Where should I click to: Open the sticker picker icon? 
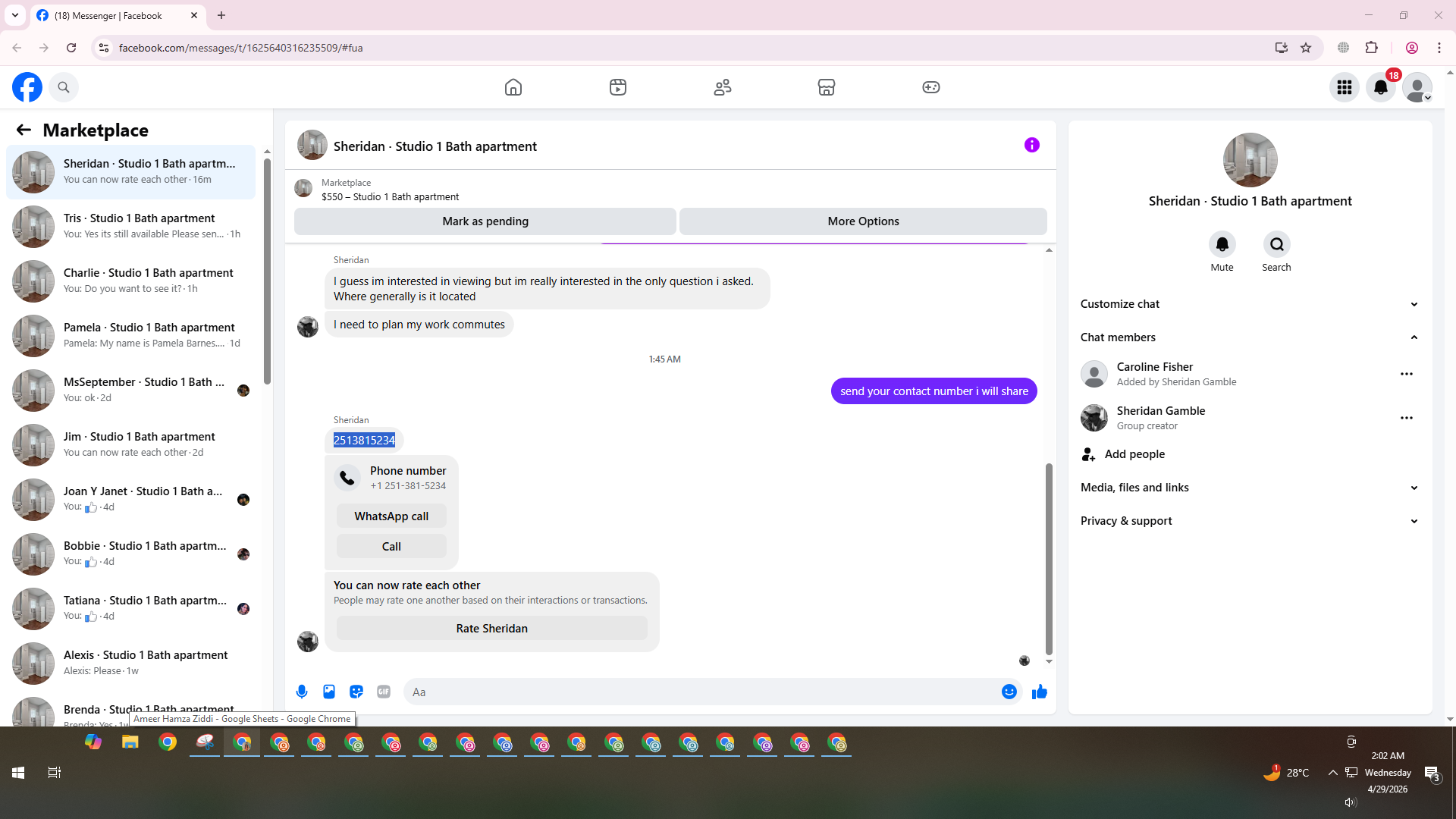[x=356, y=692]
